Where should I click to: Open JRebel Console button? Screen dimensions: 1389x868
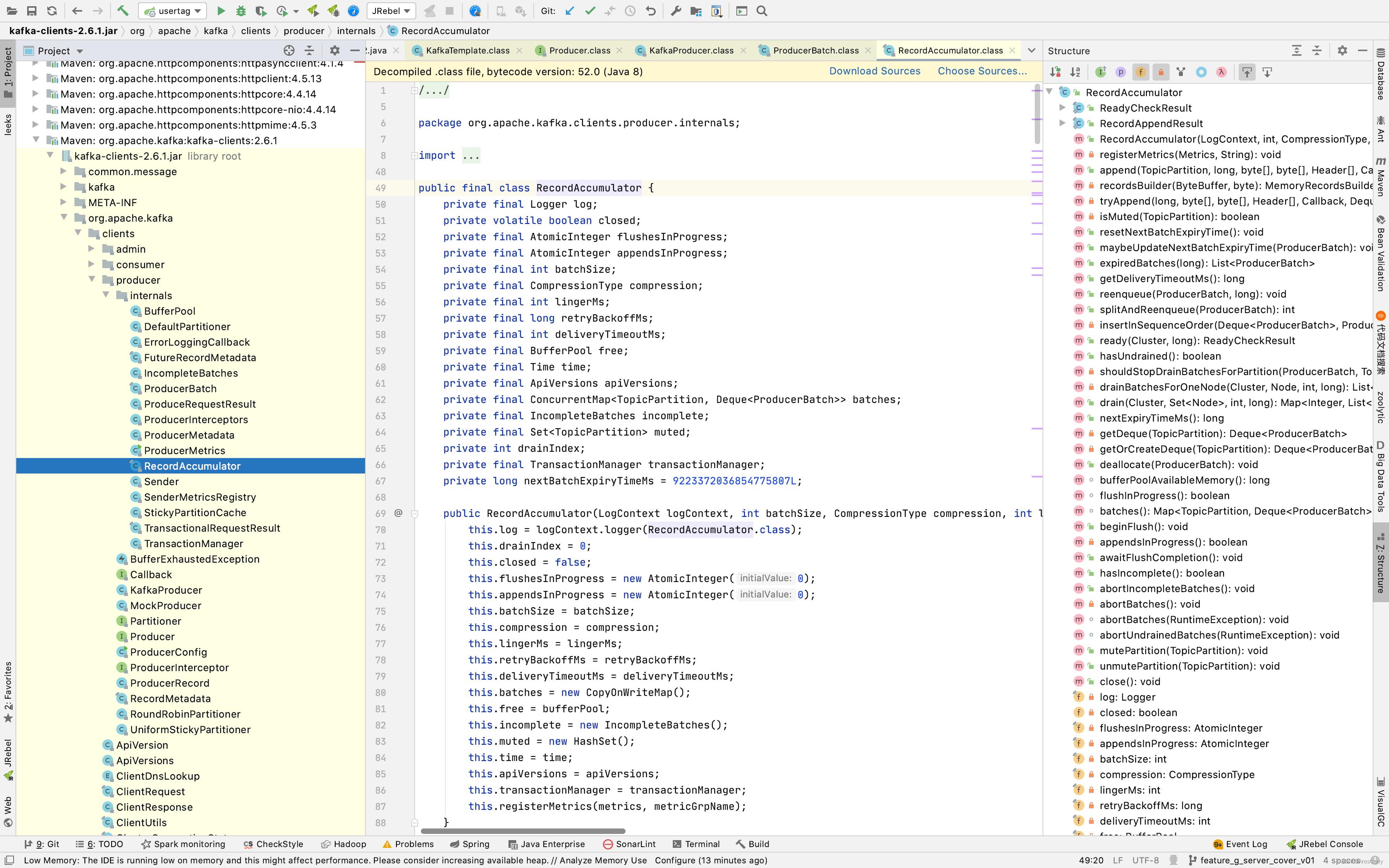click(1325, 844)
